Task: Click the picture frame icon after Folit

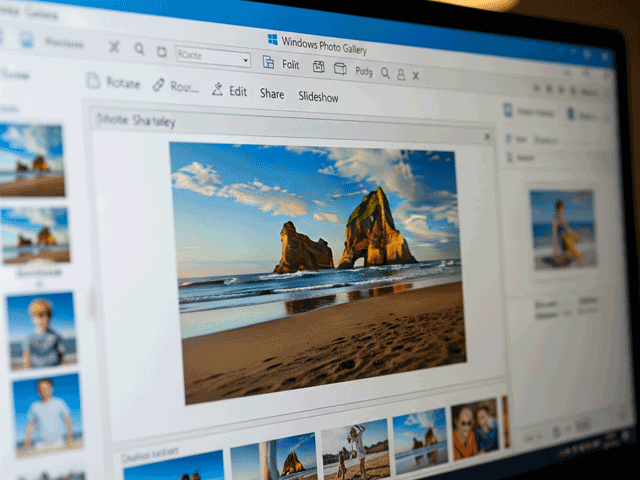Action: tap(319, 67)
